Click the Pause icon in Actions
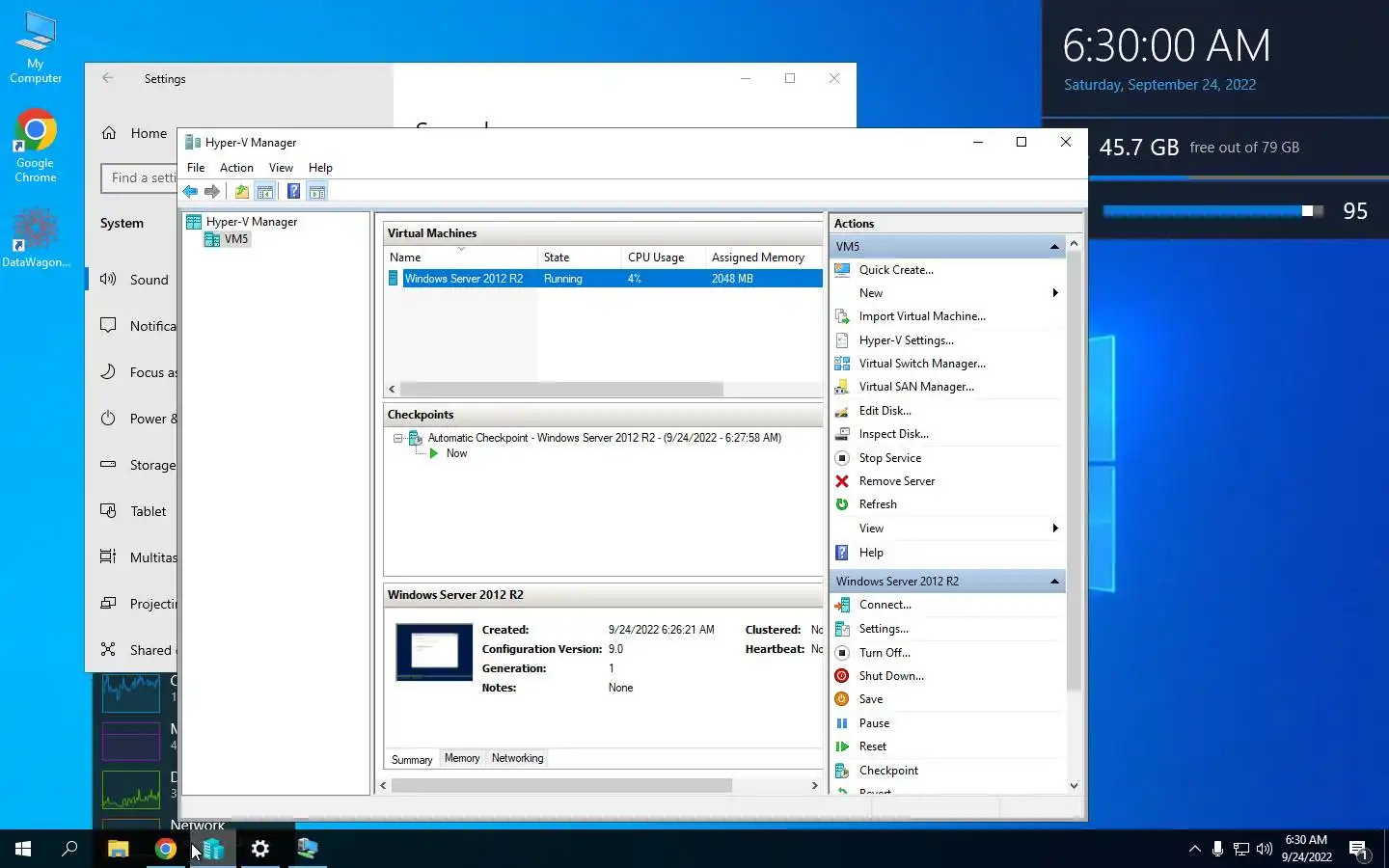 (x=842, y=723)
